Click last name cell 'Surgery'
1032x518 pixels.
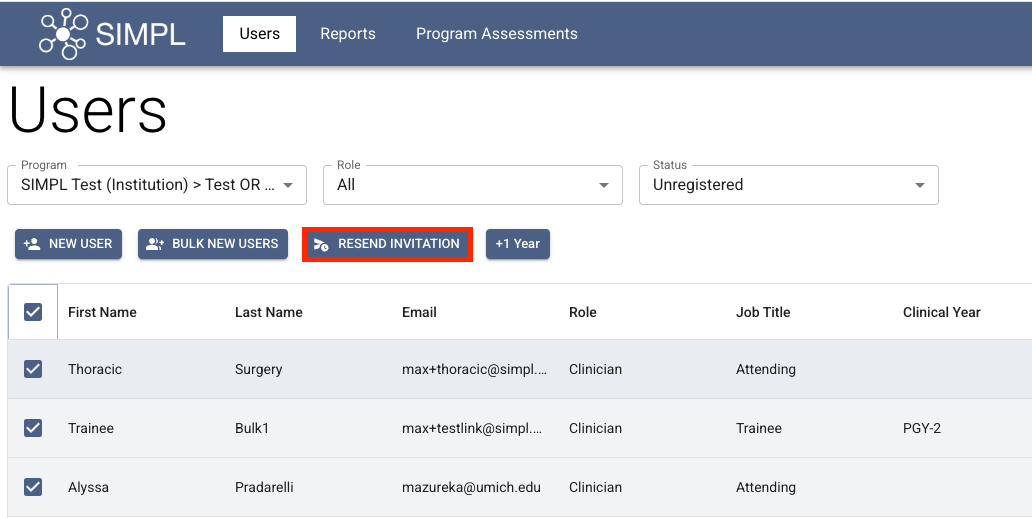point(259,369)
